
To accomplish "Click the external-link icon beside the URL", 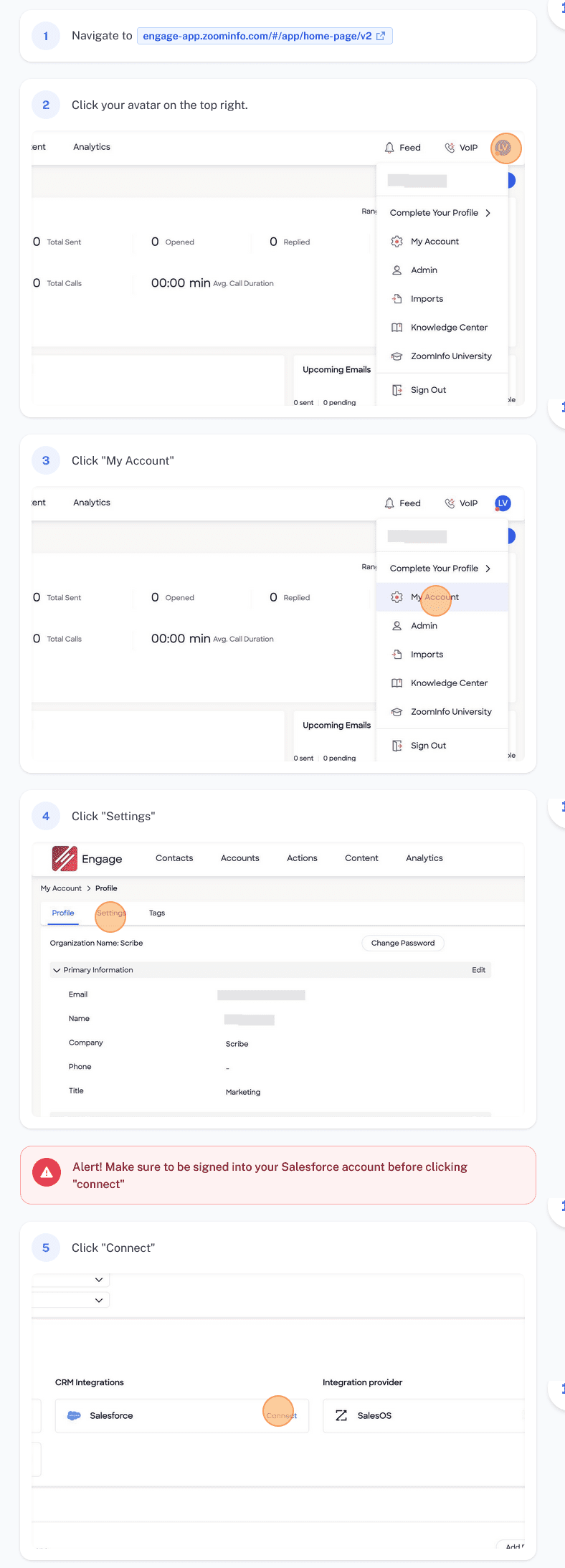I will (381, 36).
